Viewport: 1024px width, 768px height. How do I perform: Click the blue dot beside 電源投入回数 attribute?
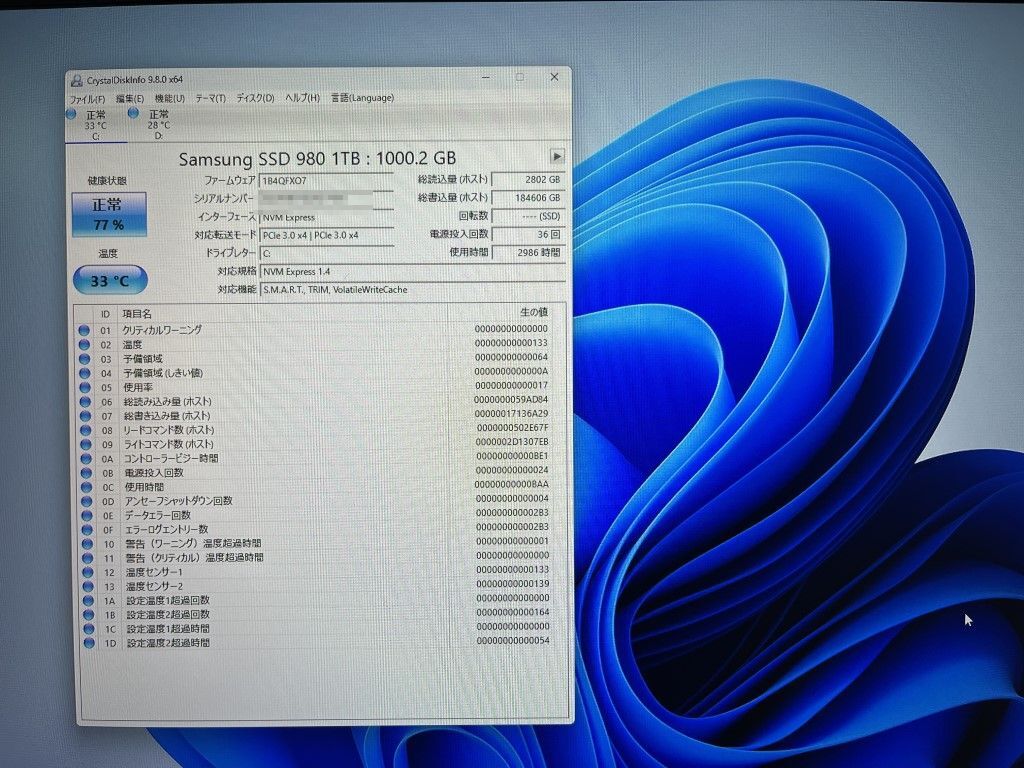pyautogui.click(x=86, y=473)
